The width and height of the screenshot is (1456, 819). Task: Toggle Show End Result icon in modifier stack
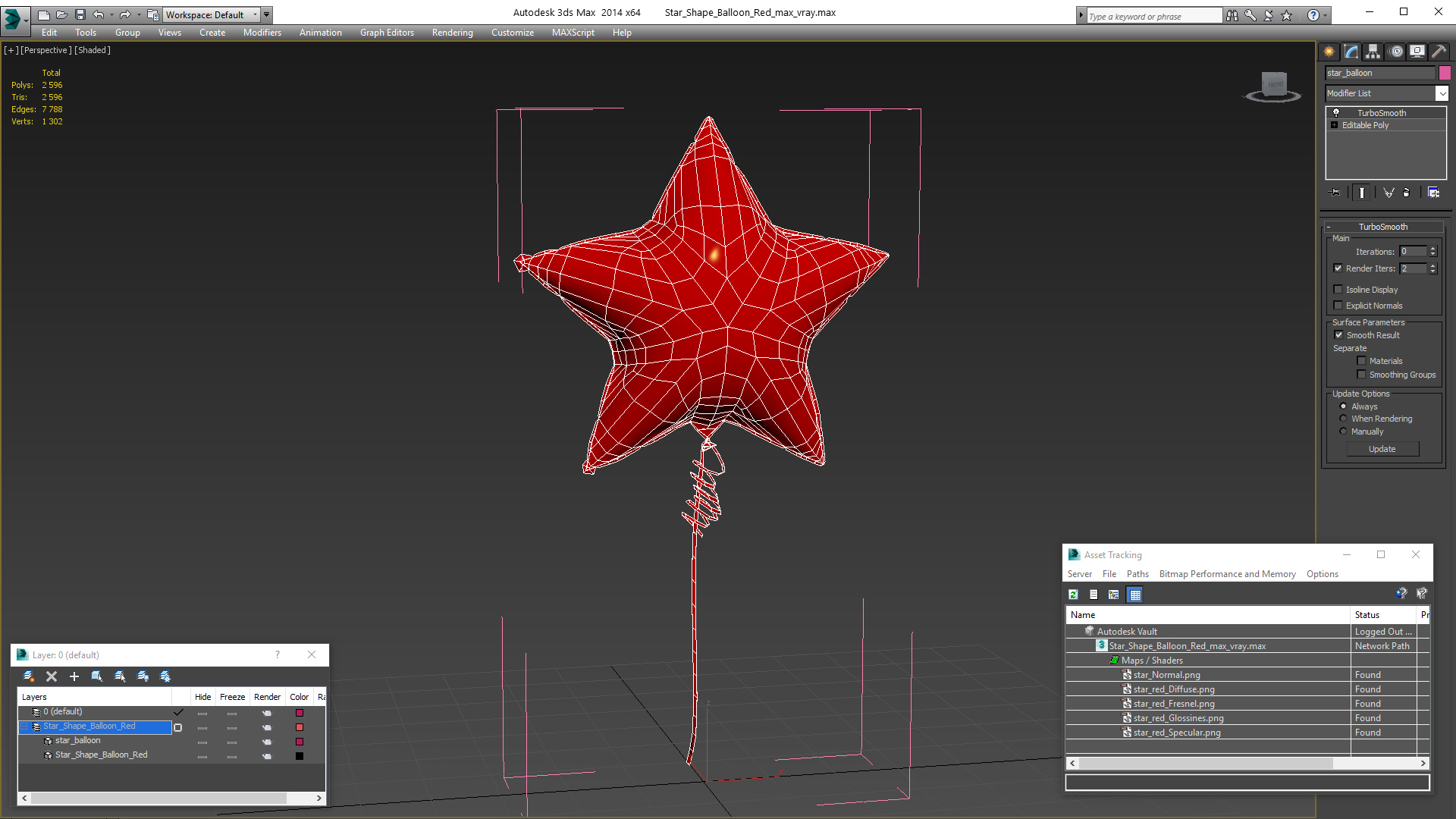[x=1362, y=193]
